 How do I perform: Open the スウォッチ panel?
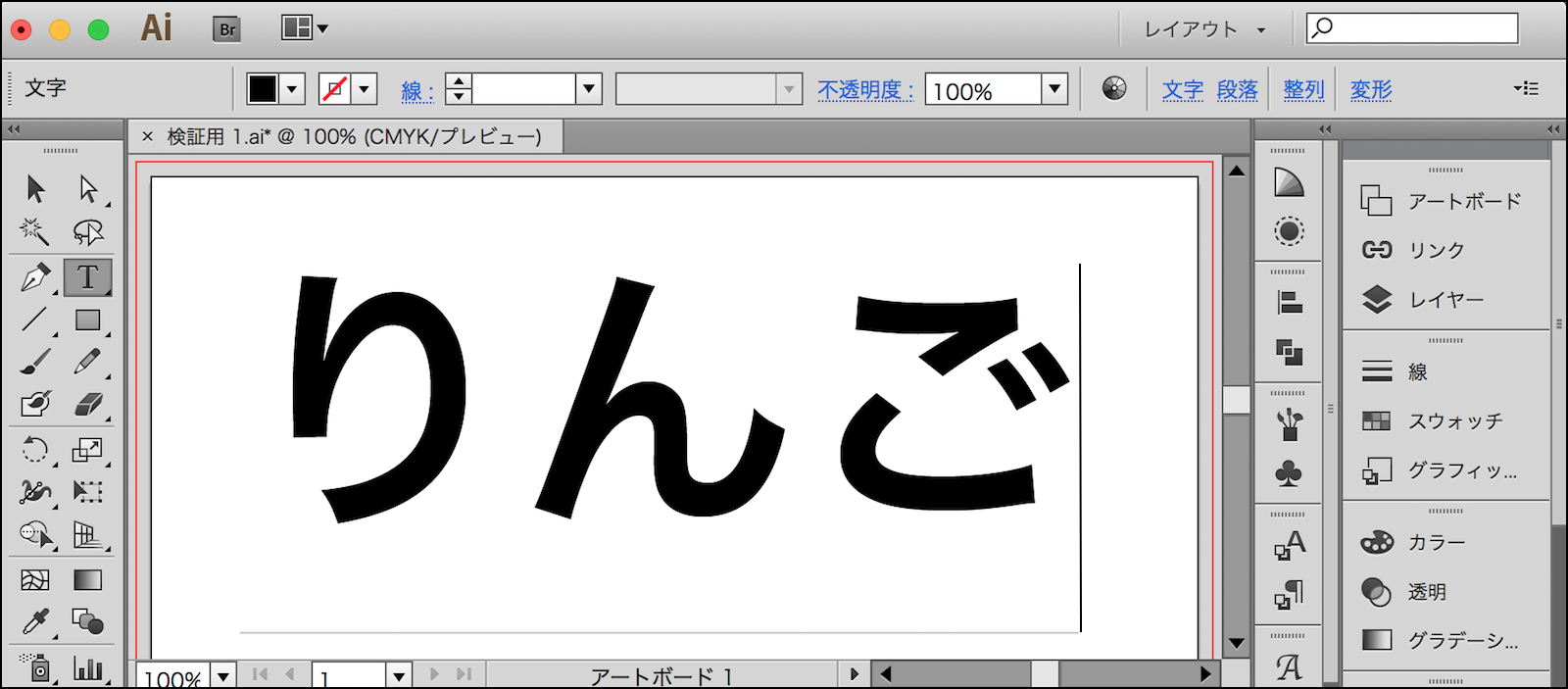point(1454,421)
